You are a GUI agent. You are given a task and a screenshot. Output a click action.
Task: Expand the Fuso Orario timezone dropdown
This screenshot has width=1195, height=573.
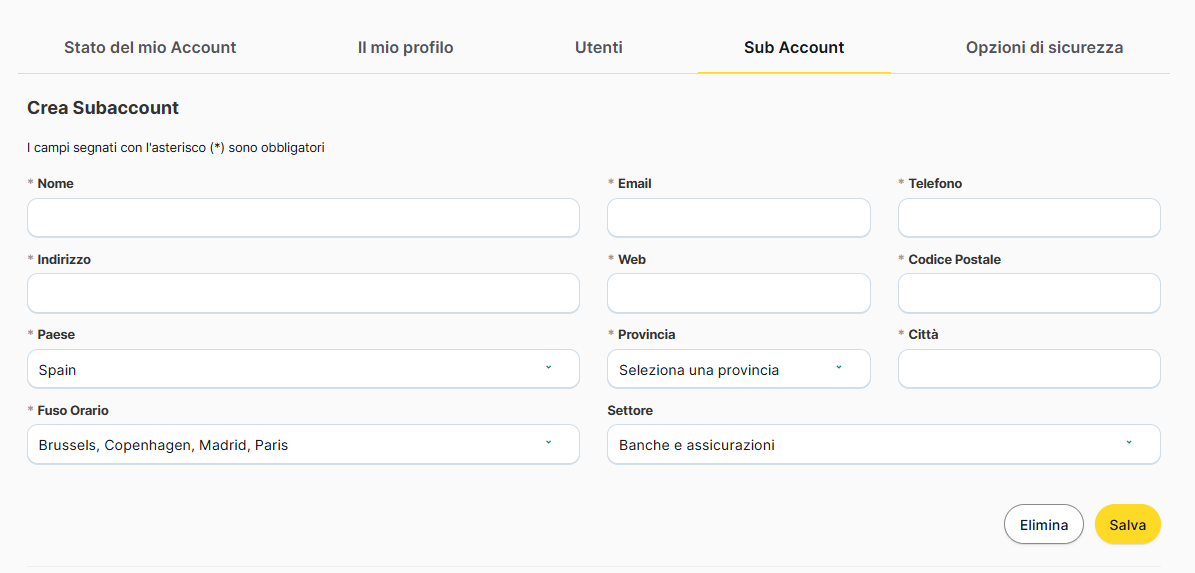click(303, 445)
